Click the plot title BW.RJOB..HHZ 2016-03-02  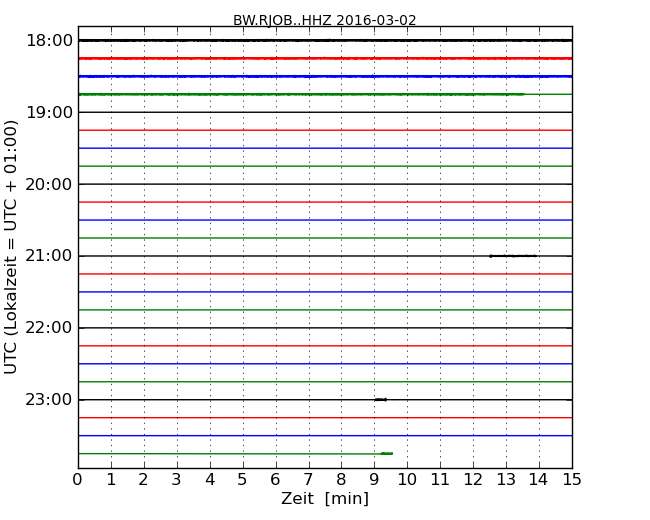[x=324, y=20]
